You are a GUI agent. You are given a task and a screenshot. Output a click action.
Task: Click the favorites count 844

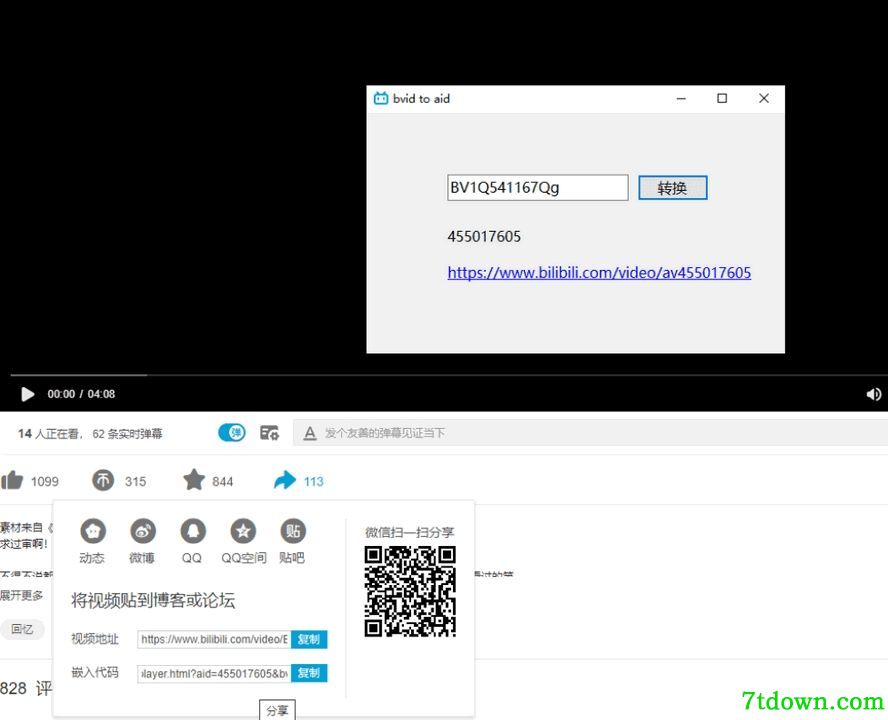tap(223, 482)
